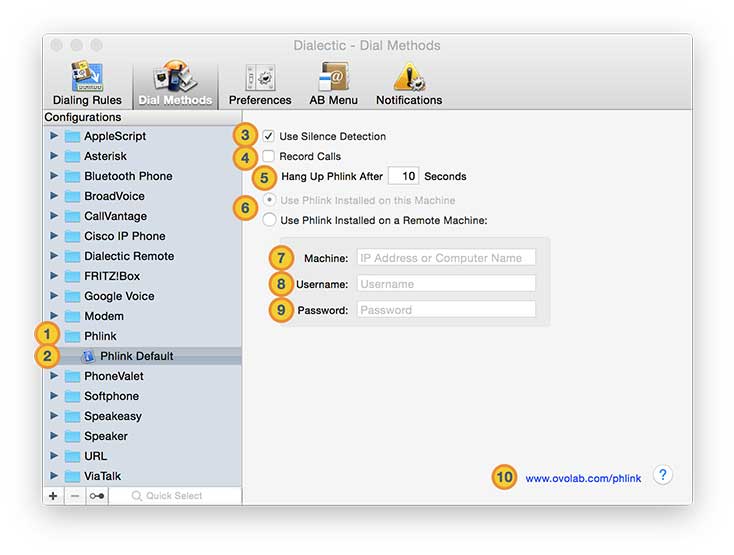
Task: Click the ViaTalk folder icon
Action: 72,476
